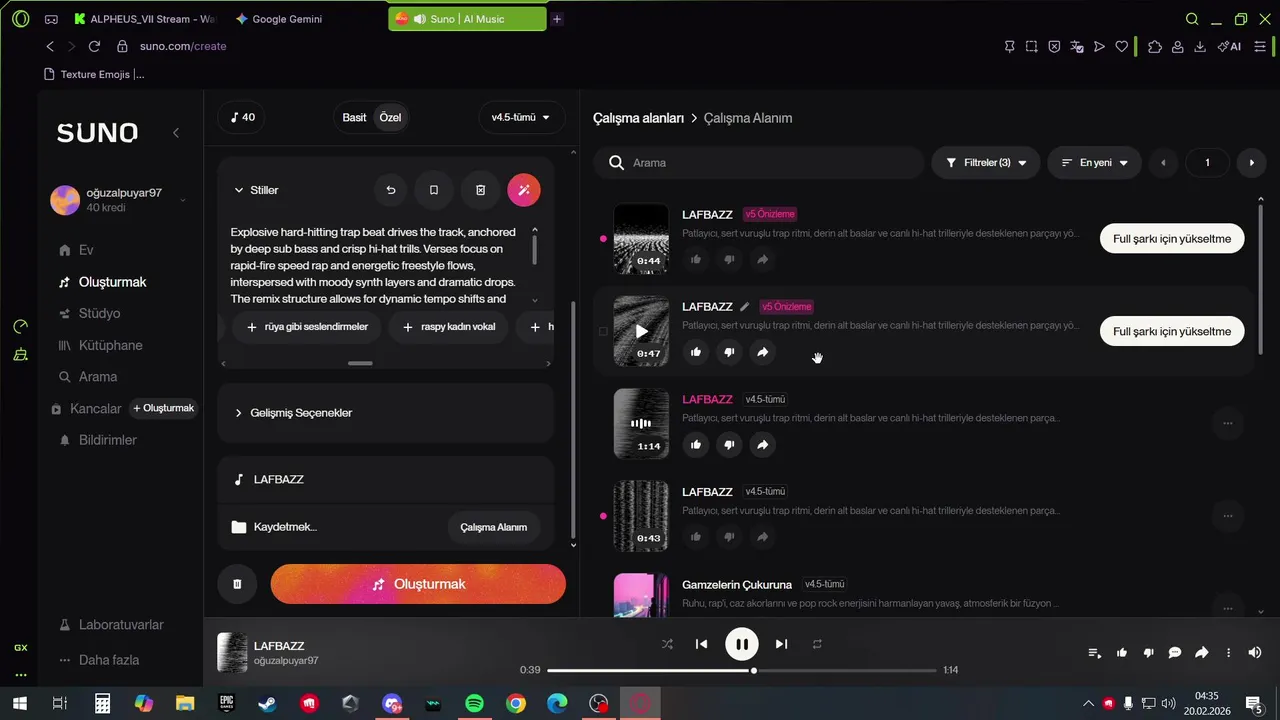Open Arama in the sidebar

coord(98,377)
